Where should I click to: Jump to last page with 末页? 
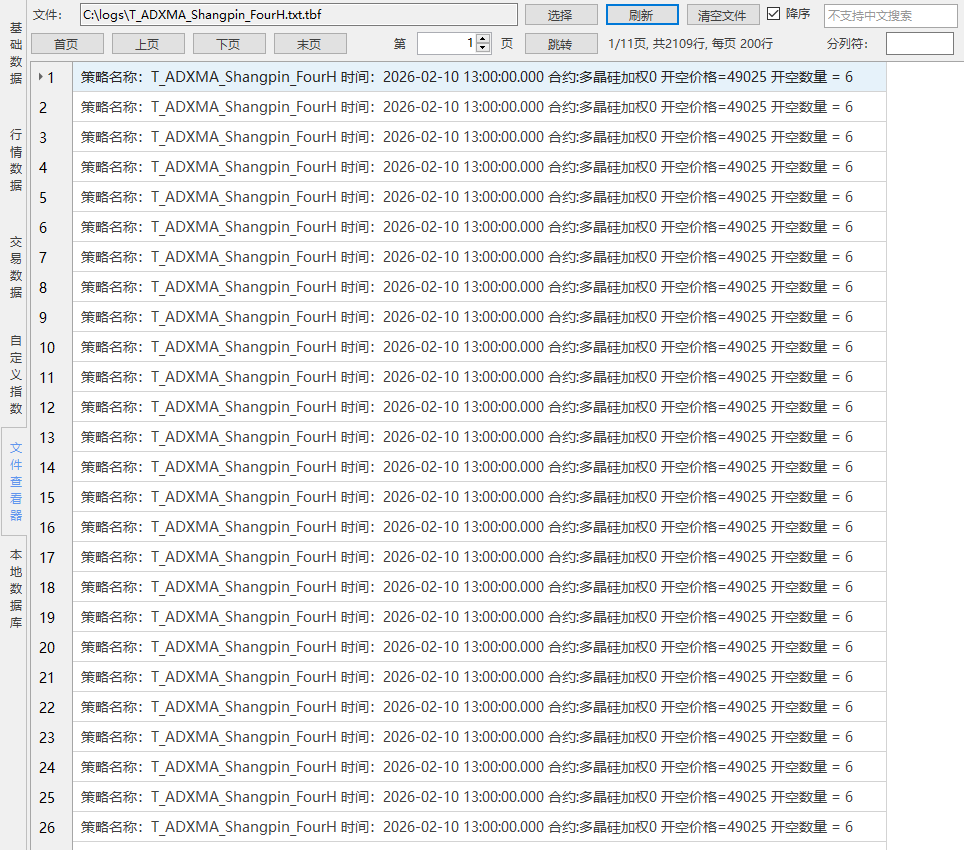[309, 44]
